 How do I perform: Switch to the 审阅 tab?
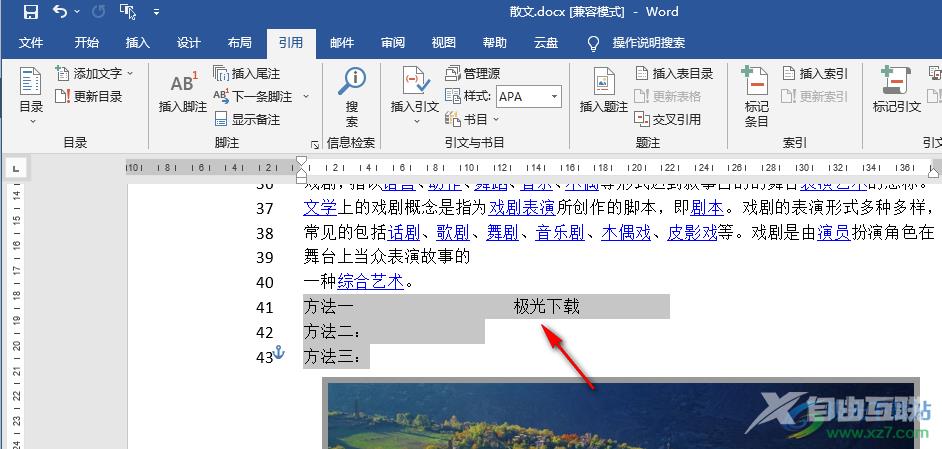pyautogui.click(x=393, y=43)
